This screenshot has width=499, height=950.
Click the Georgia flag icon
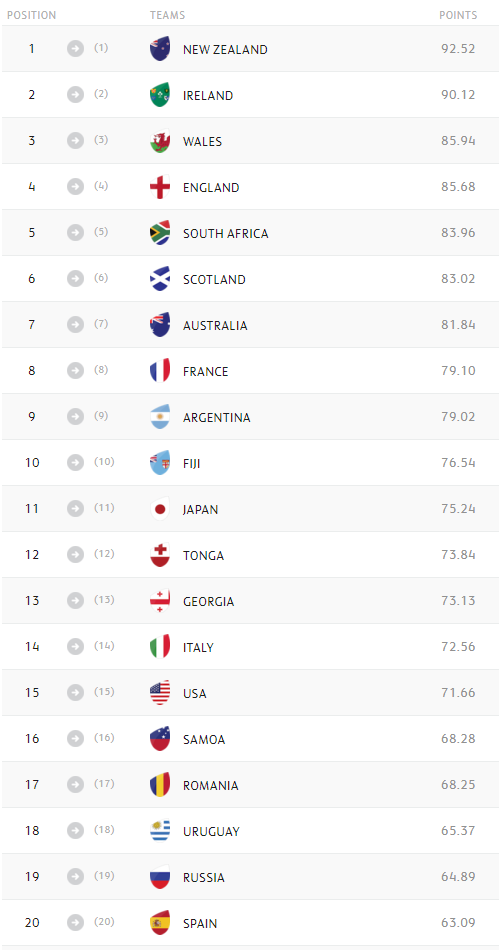click(x=160, y=601)
